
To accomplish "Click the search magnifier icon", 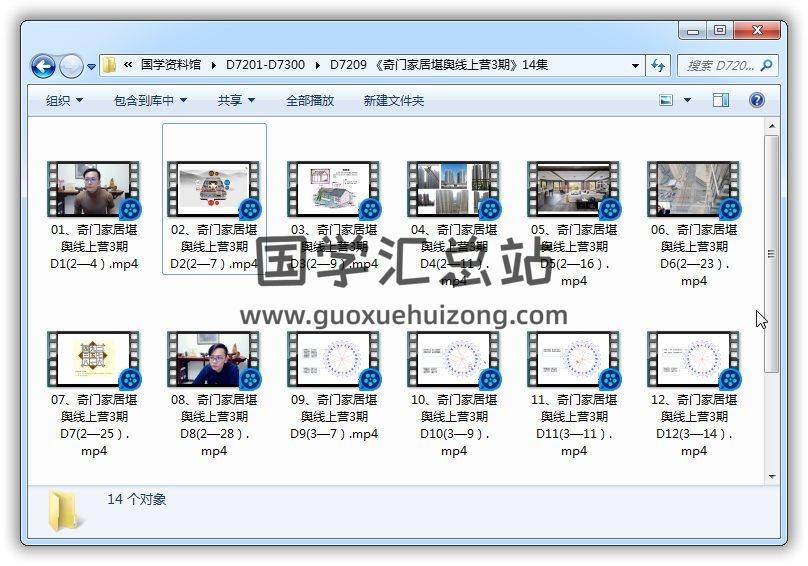I will (766, 66).
